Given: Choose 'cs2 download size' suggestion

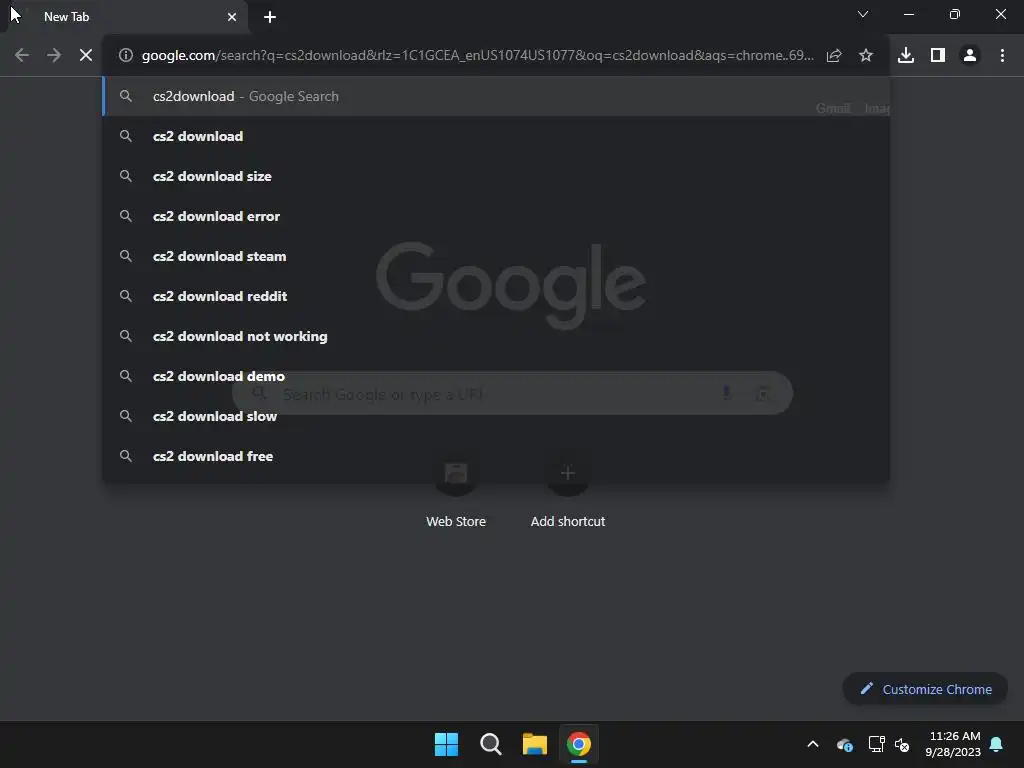Looking at the screenshot, I should (x=496, y=176).
